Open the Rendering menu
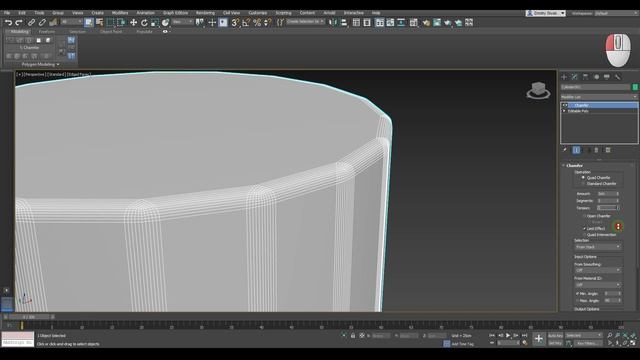This screenshot has height=360, width=640. tap(205, 13)
